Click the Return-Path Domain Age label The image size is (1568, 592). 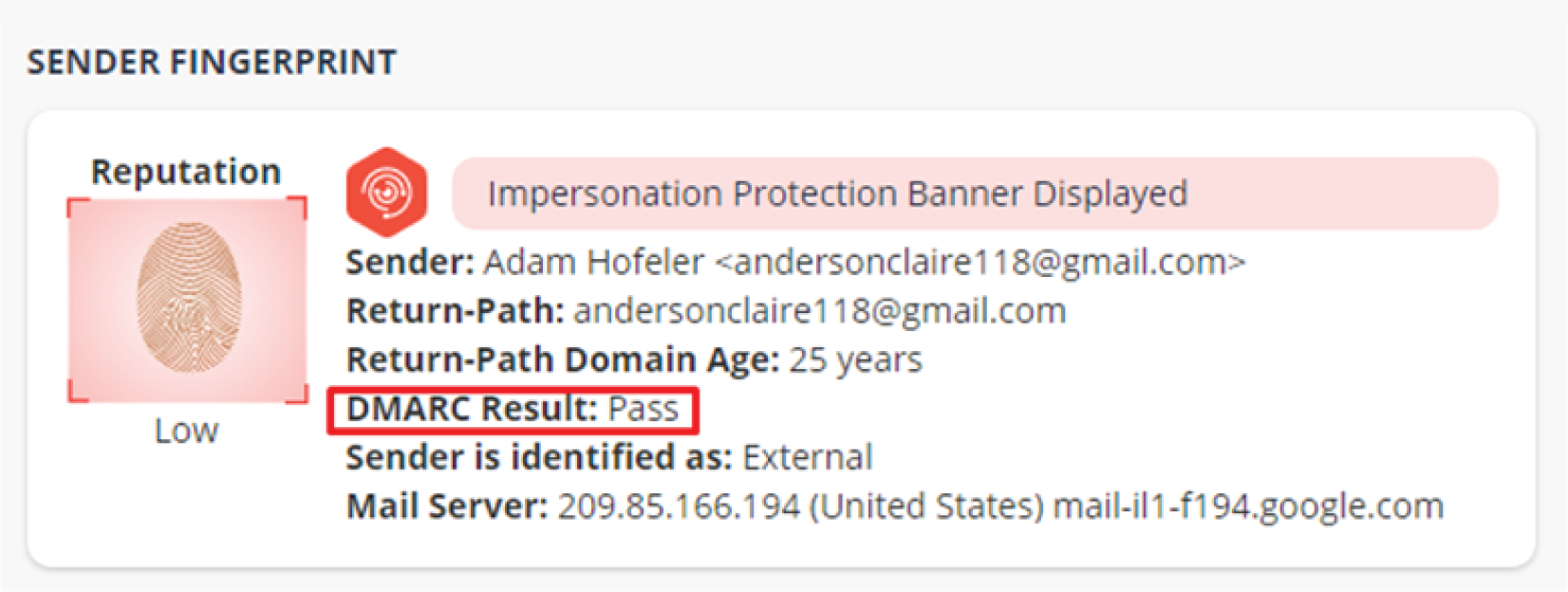coord(562,361)
